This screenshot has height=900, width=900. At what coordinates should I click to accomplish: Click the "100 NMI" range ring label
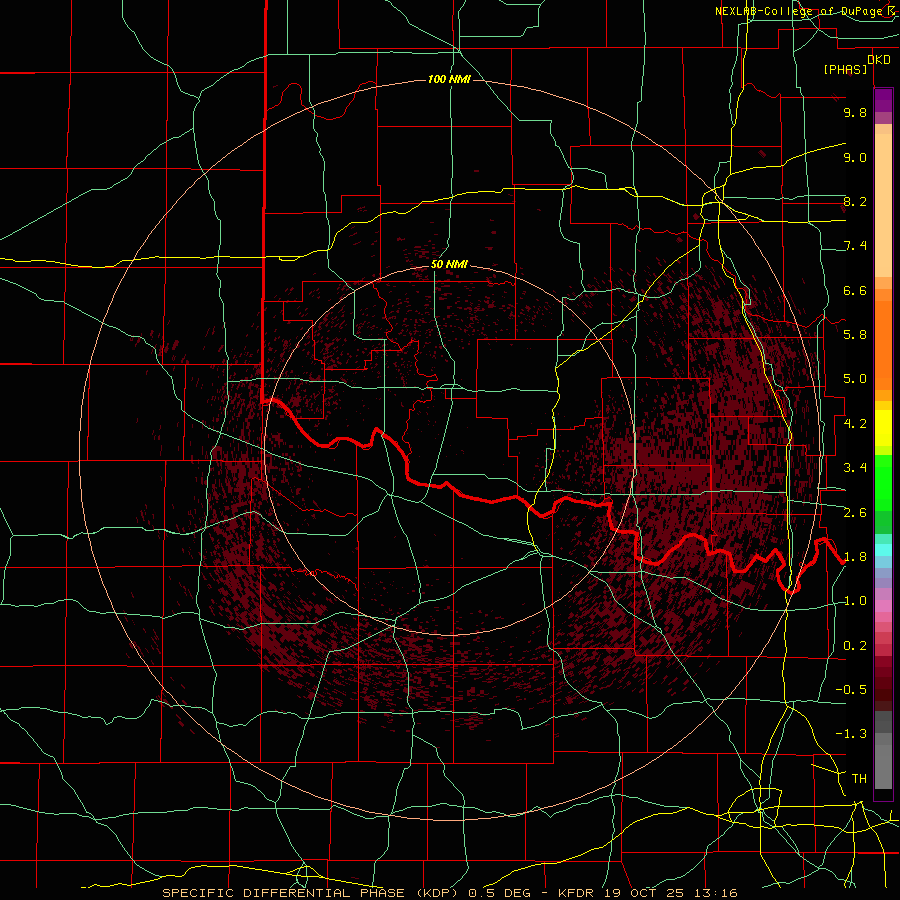(x=449, y=79)
